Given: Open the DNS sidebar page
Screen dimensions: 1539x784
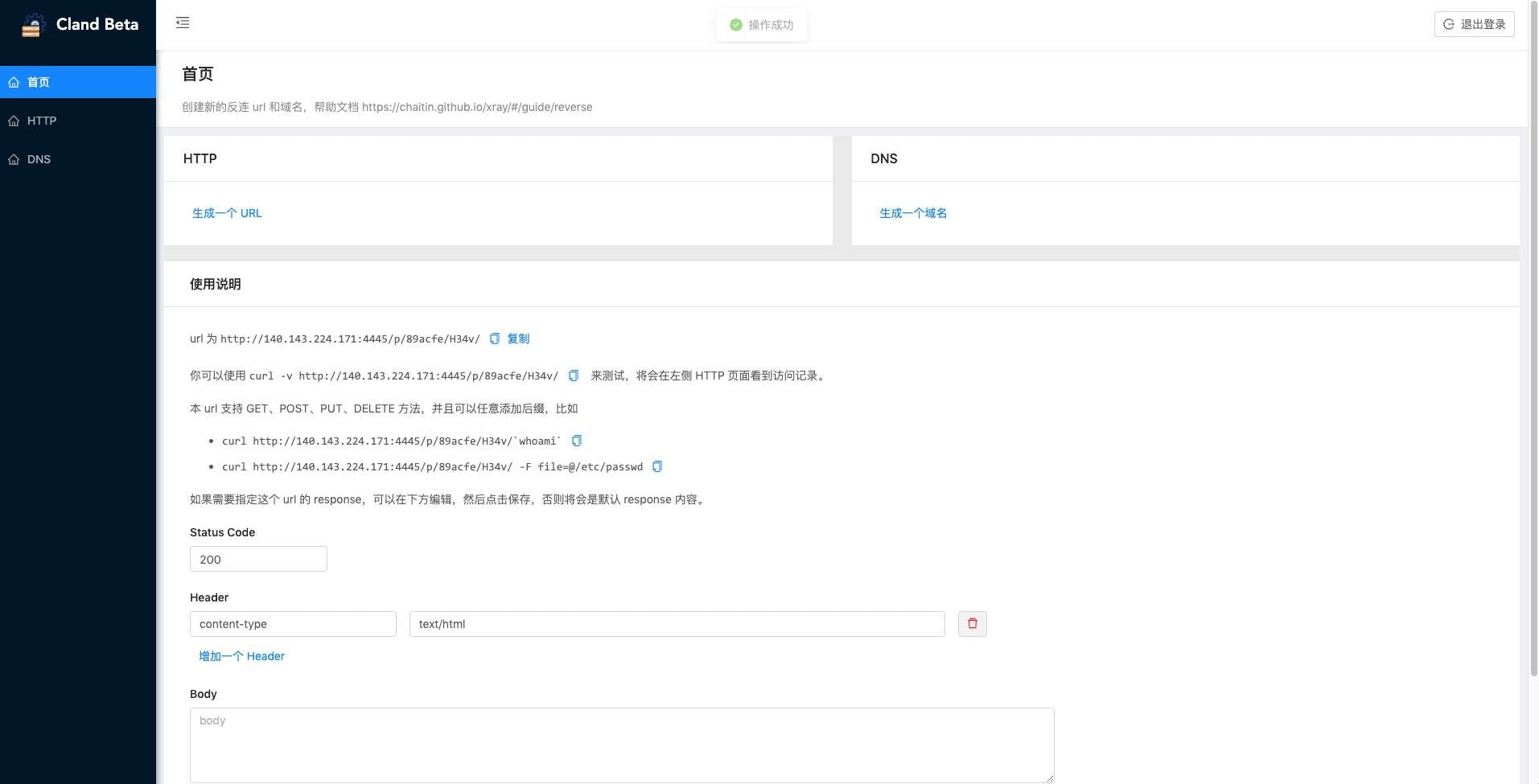Looking at the screenshot, I should click(x=78, y=159).
